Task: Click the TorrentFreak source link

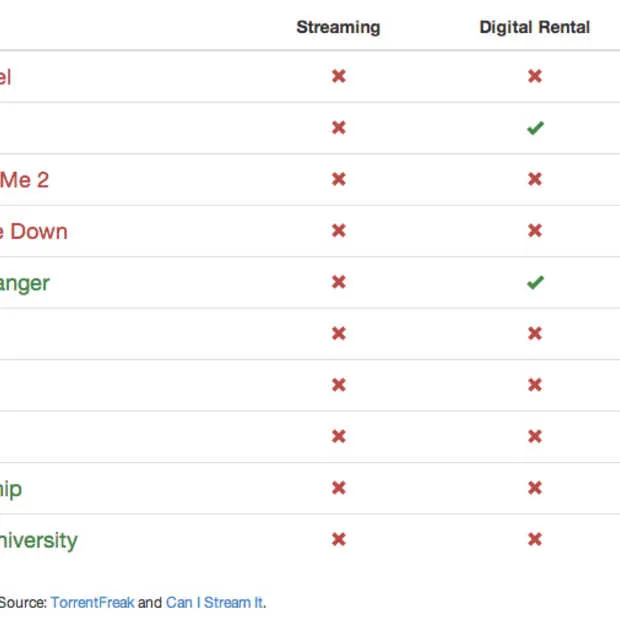Action: (93, 603)
